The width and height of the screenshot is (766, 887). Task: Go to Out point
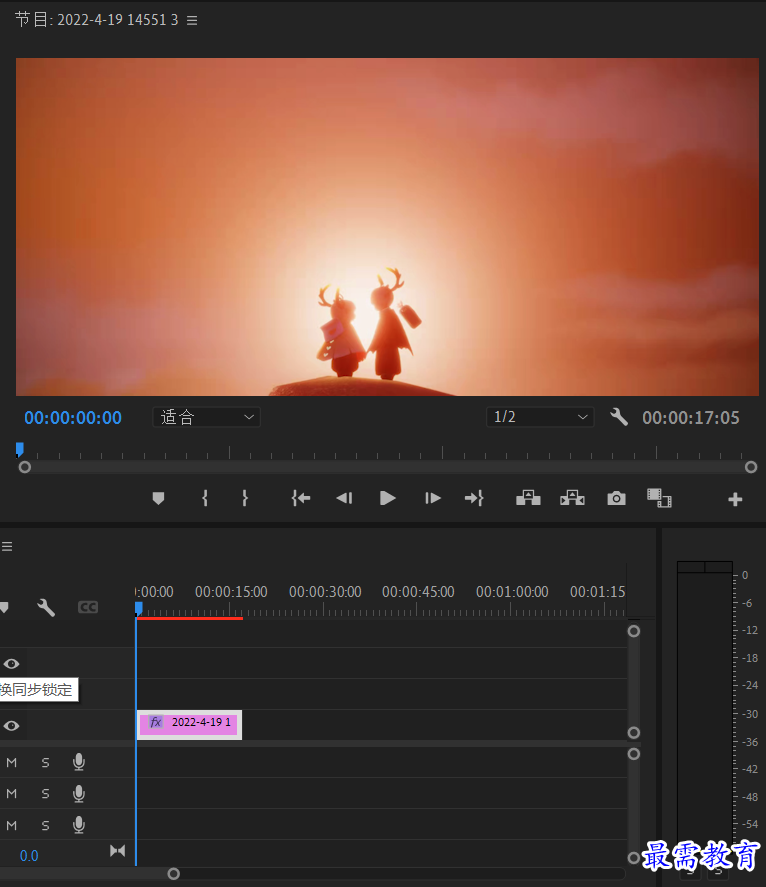point(474,498)
